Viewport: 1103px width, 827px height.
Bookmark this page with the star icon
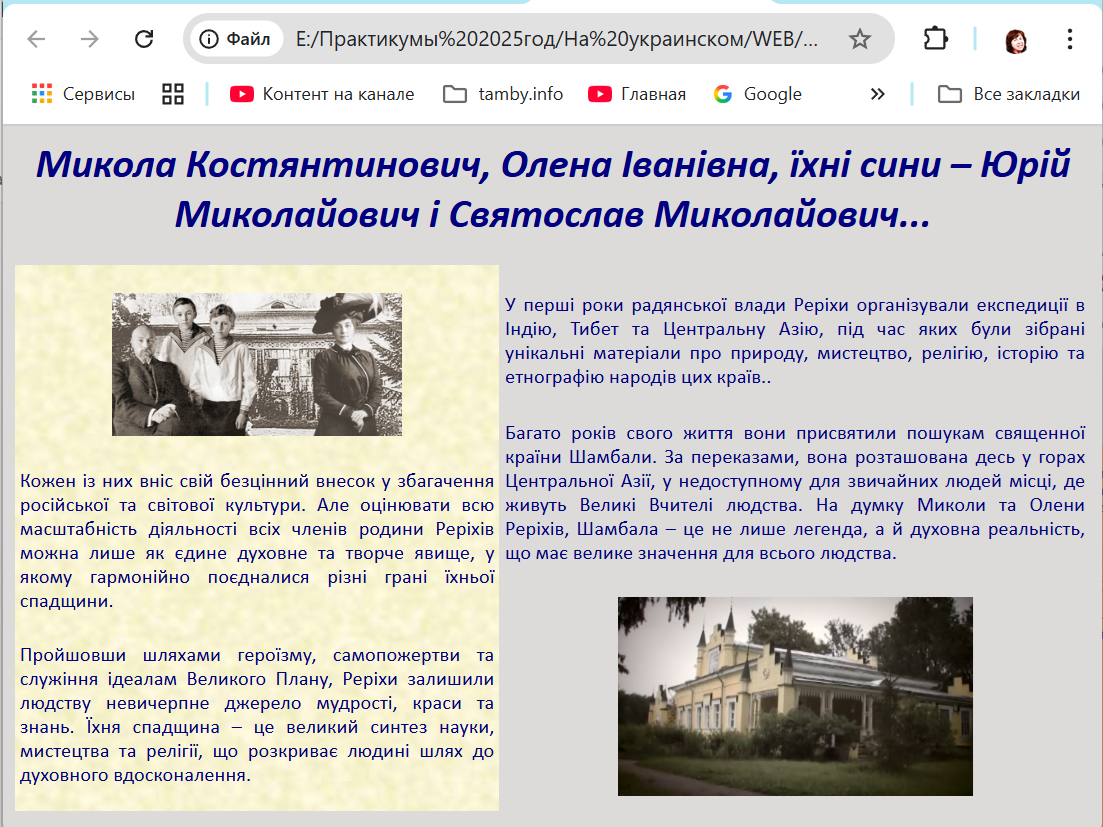[859, 39]
